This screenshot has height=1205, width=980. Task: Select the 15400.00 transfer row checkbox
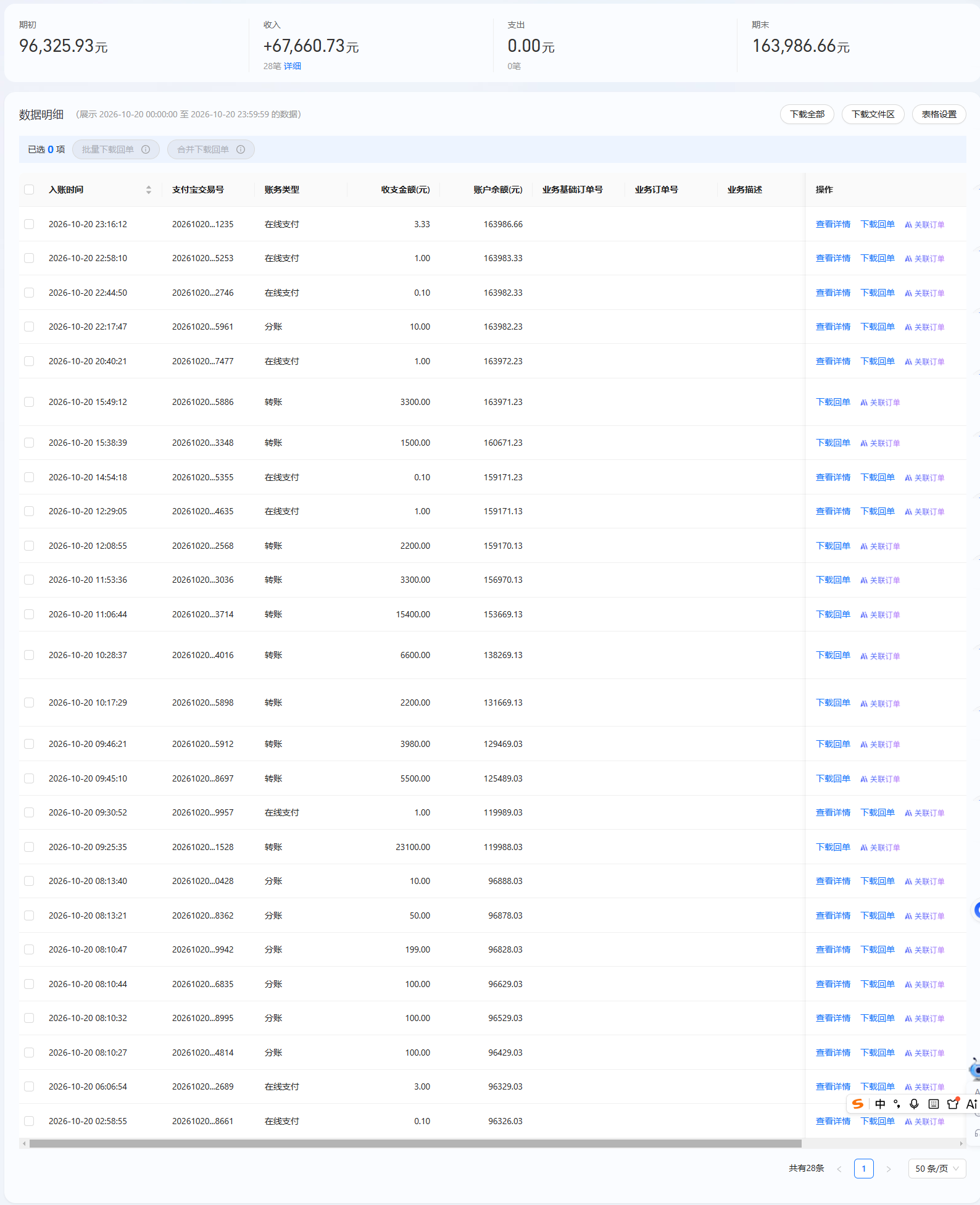point(29,614)
